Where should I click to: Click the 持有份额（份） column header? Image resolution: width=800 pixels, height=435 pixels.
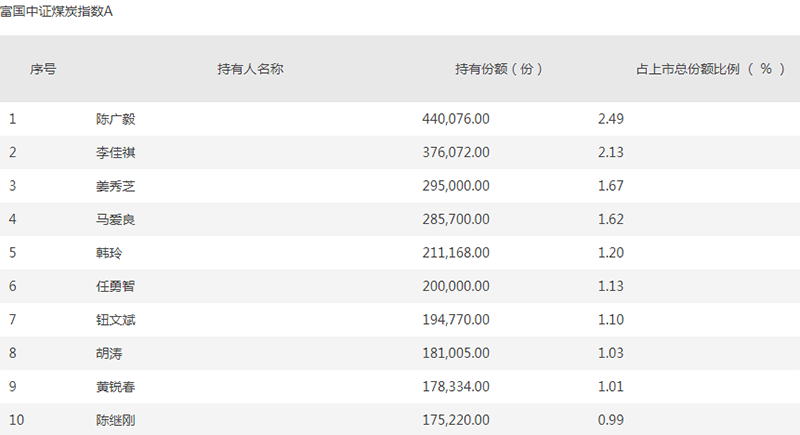point(499,70)
